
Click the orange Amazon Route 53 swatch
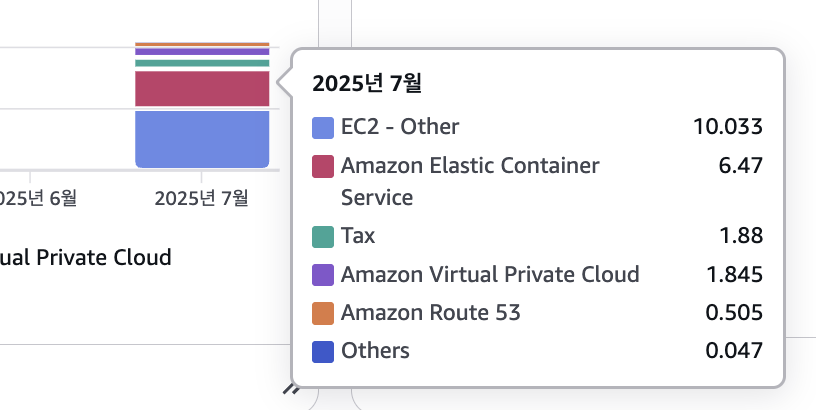tap(323, 313)
